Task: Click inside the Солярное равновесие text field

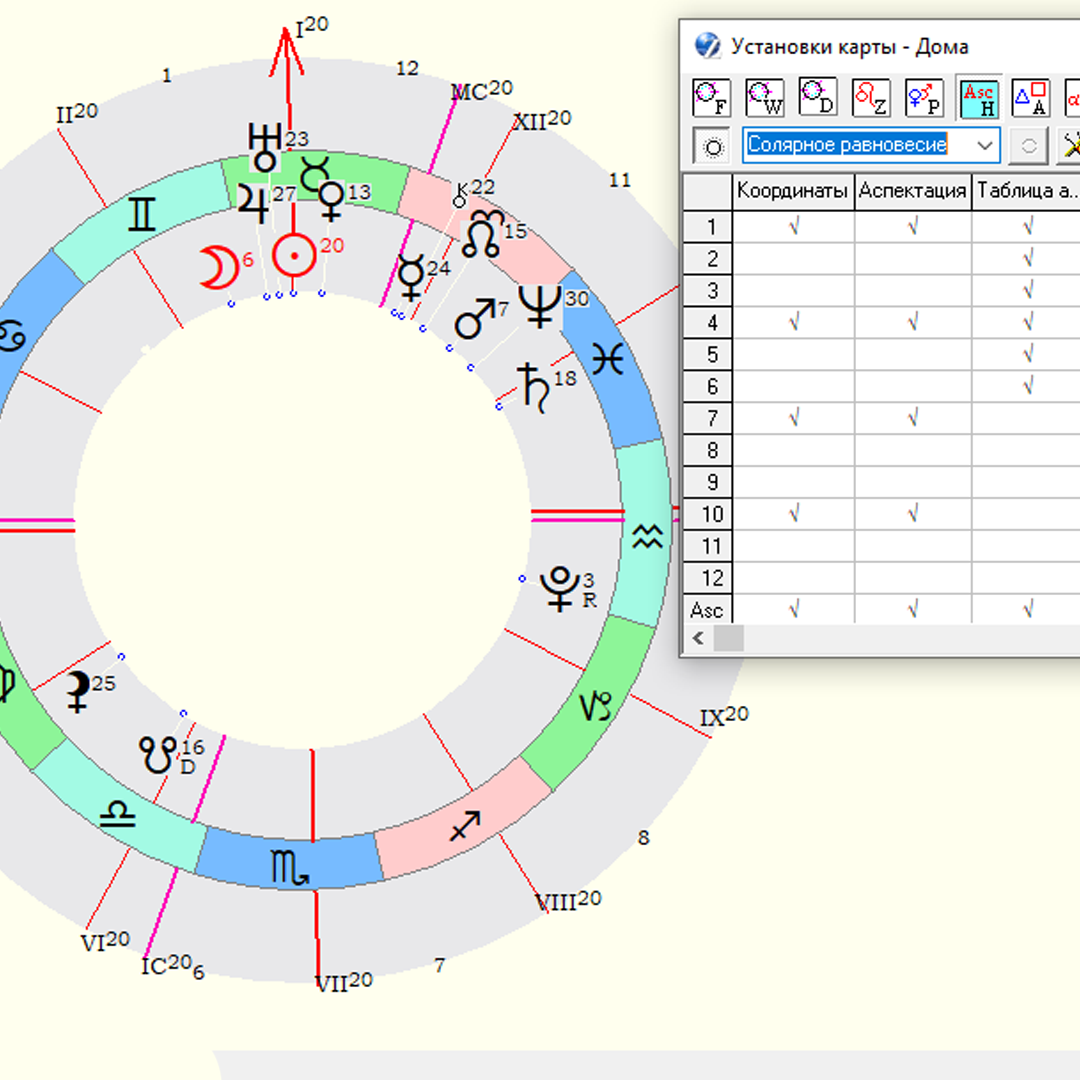Action: [858, 145]
